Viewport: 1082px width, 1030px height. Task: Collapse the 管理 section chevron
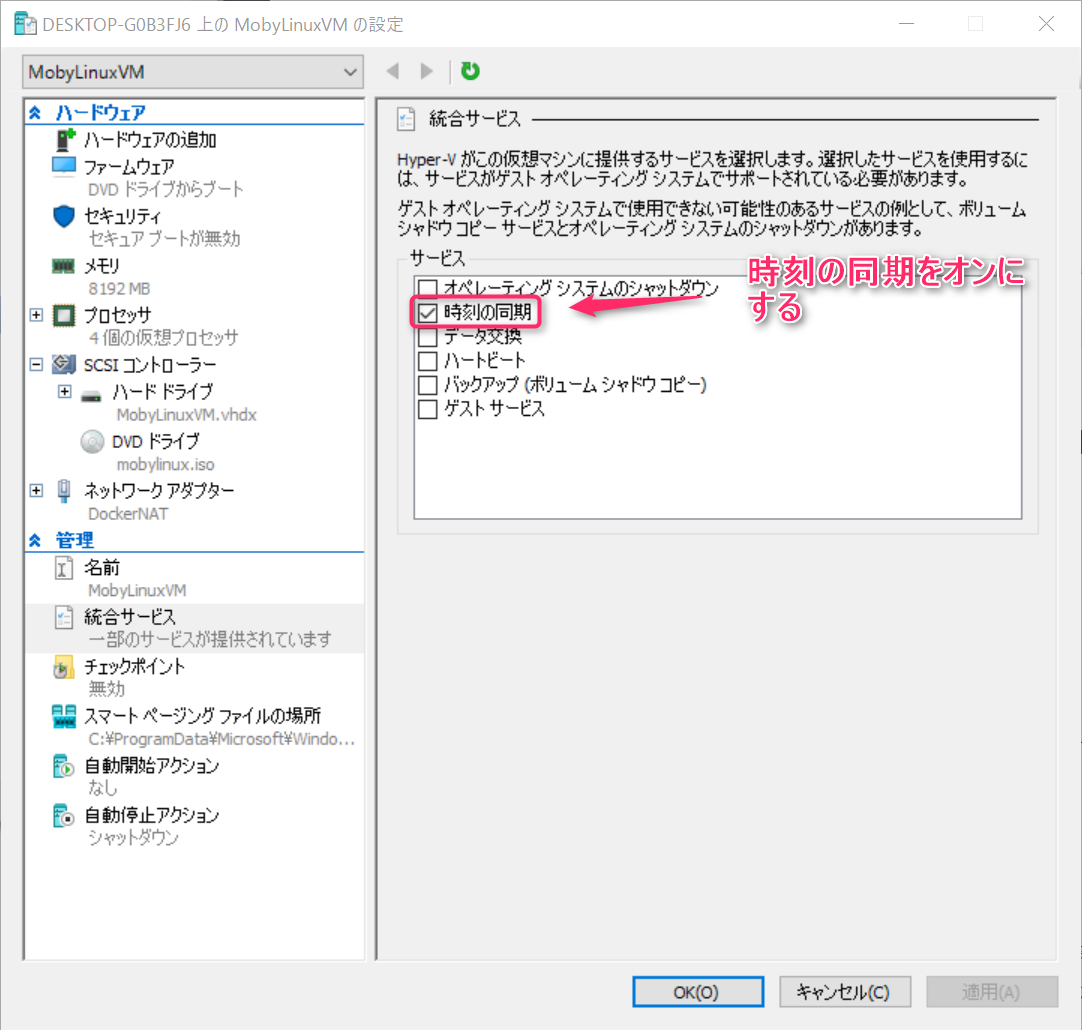35,540
